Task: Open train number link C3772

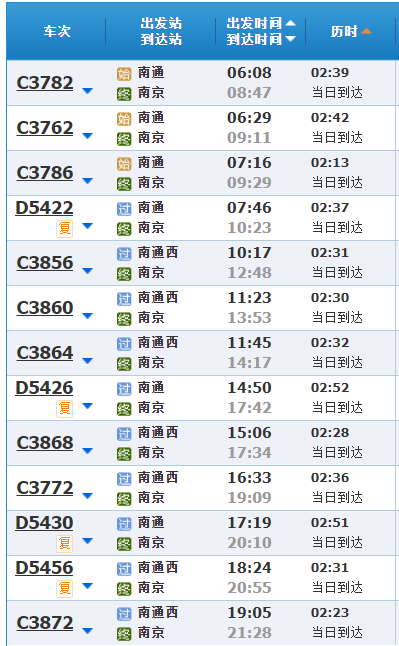Action: click(x=45, y=488)
